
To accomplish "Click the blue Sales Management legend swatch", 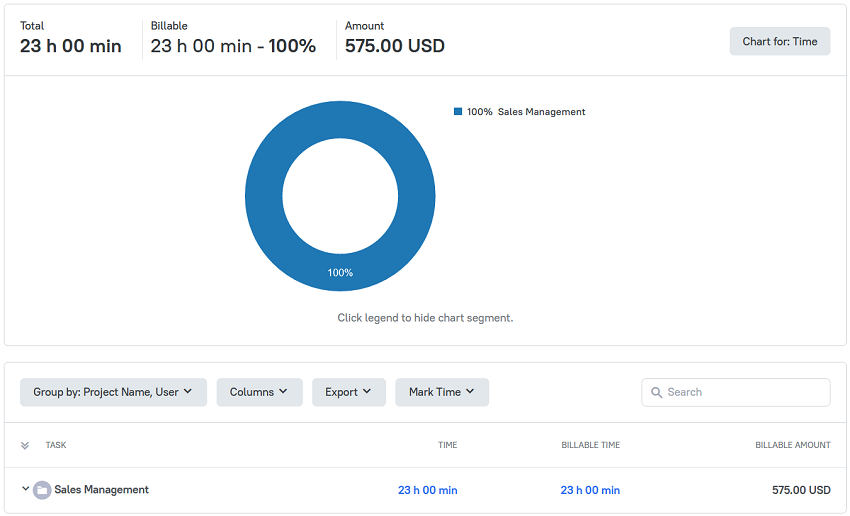I will [458, 112].
